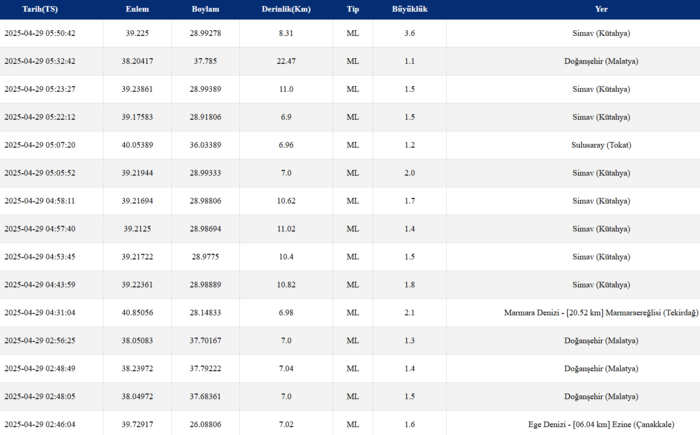
Task: Select depth value 10.62
Action: (286, 201)
